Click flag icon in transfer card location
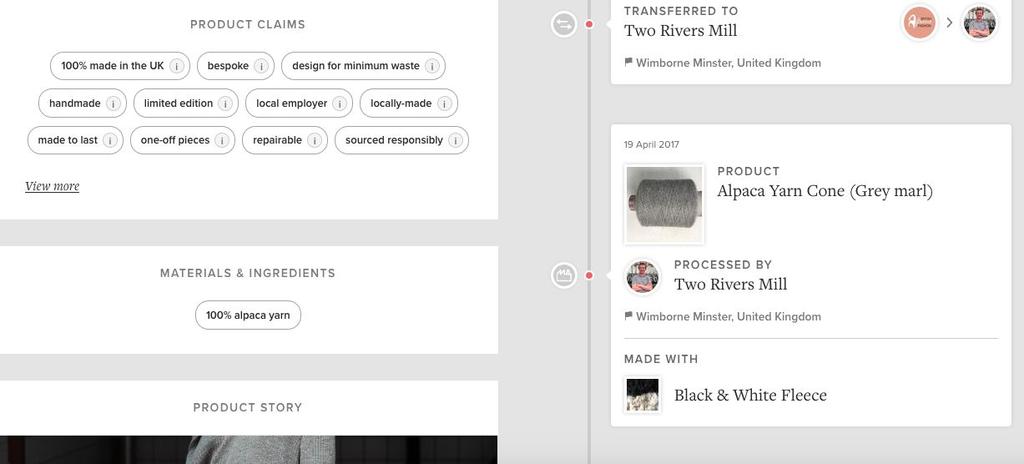Viewport: 1024px width, 464px height. pyautogui.click(x=628, y=63)
